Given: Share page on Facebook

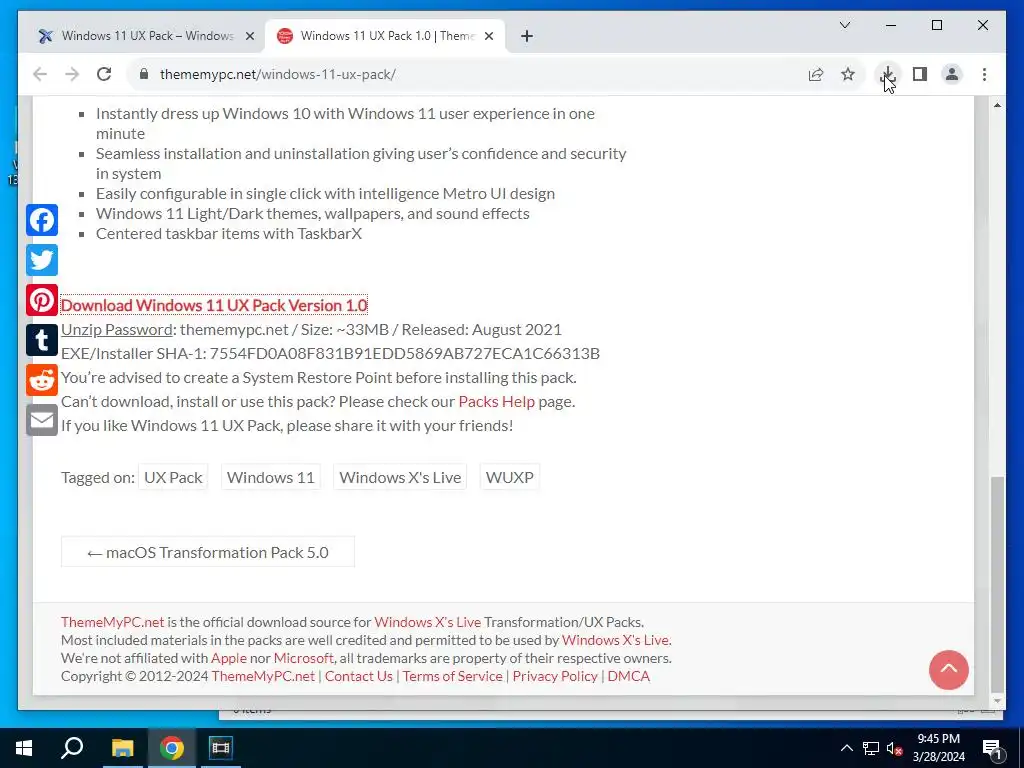Looking at the screenshot, I should coord(42,220).
